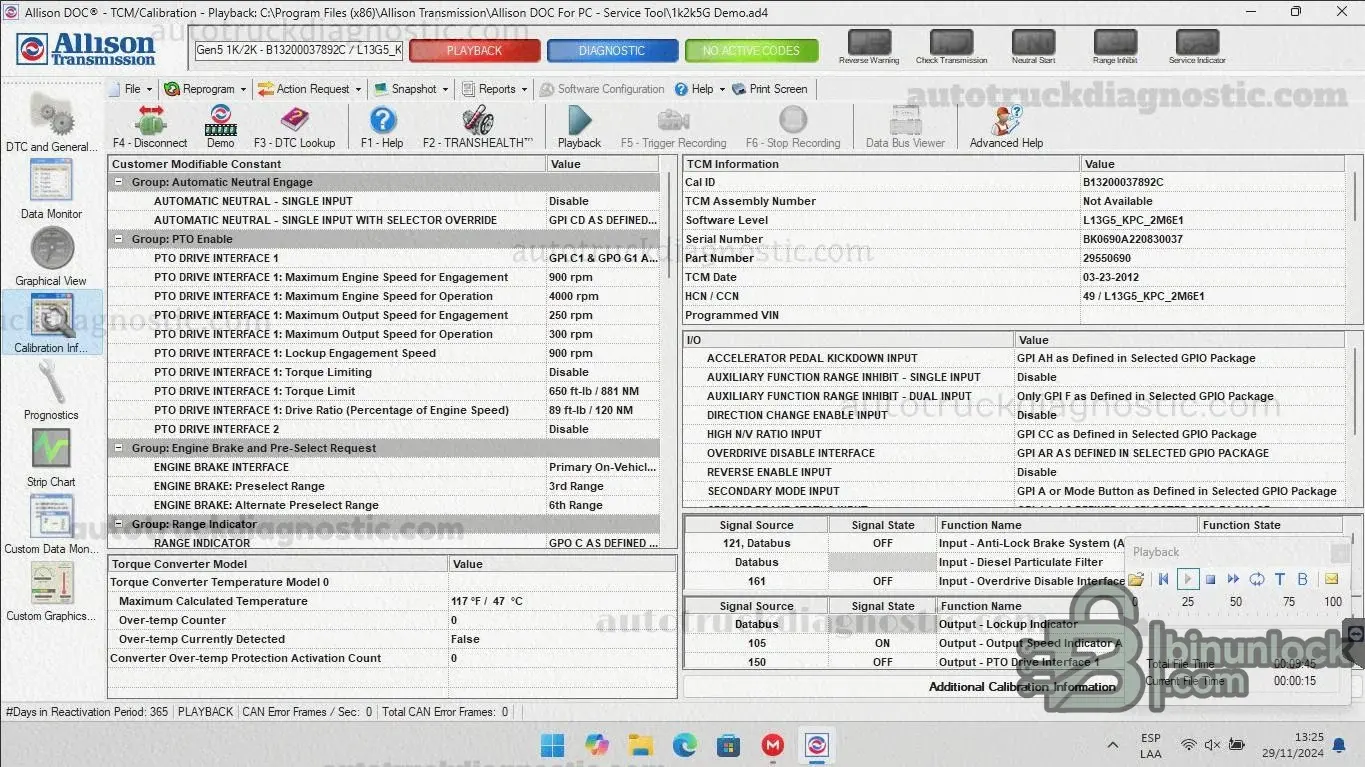Click Print Screen menu item
1365x767 pixels.
point(770,89)
